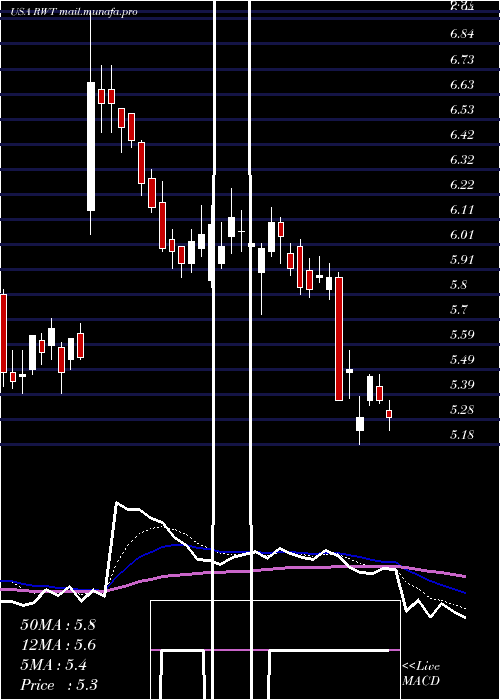Click the last small red candlestick near 5.28
This screenshot has height=700, width=500.
tap(389, 414)
